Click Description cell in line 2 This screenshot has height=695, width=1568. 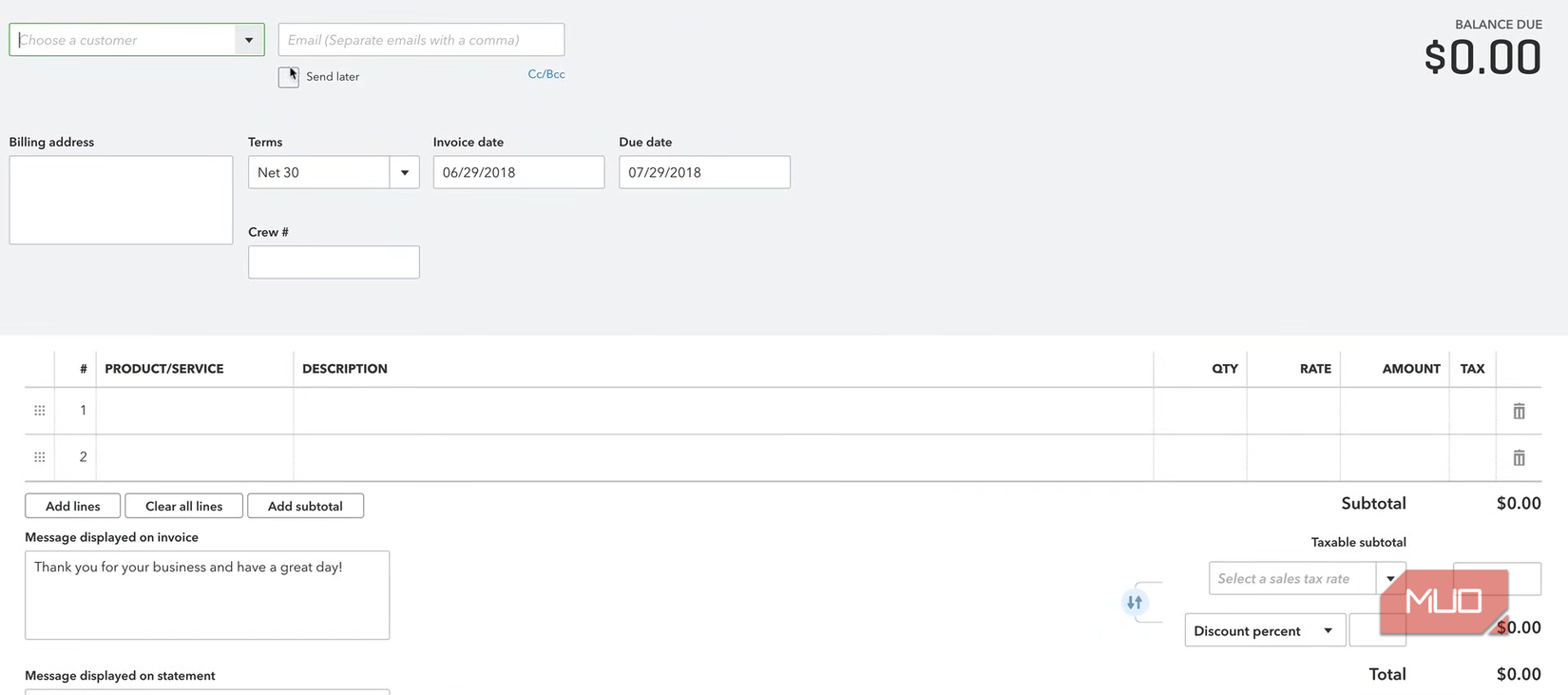tap(723, 457)
